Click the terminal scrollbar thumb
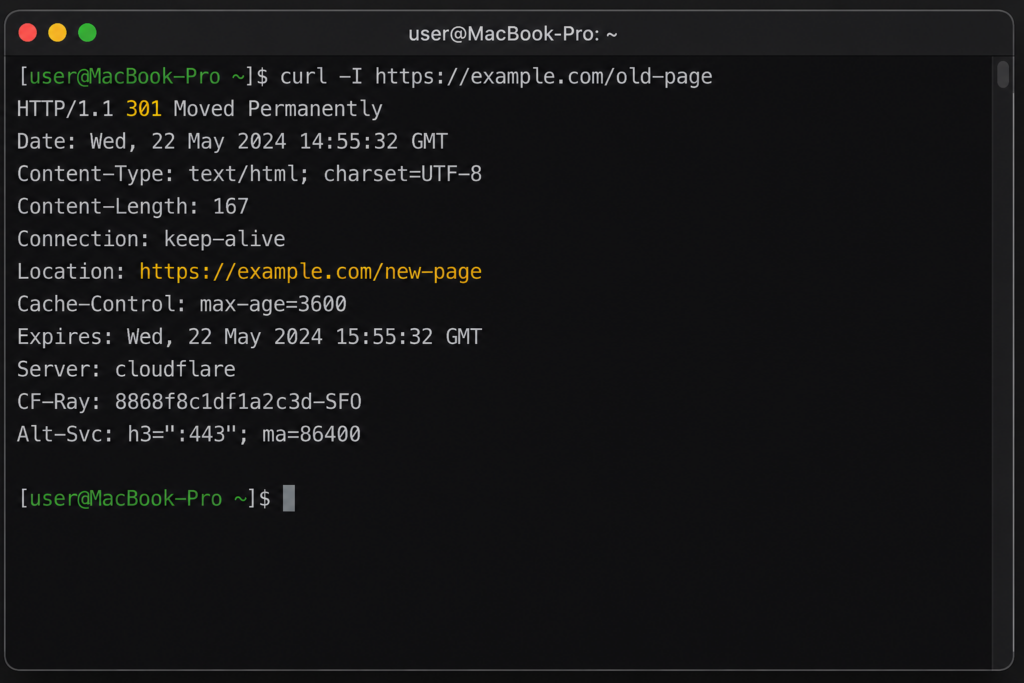Viewport: 1024px width, 683px height. [x=1003, y=74]
